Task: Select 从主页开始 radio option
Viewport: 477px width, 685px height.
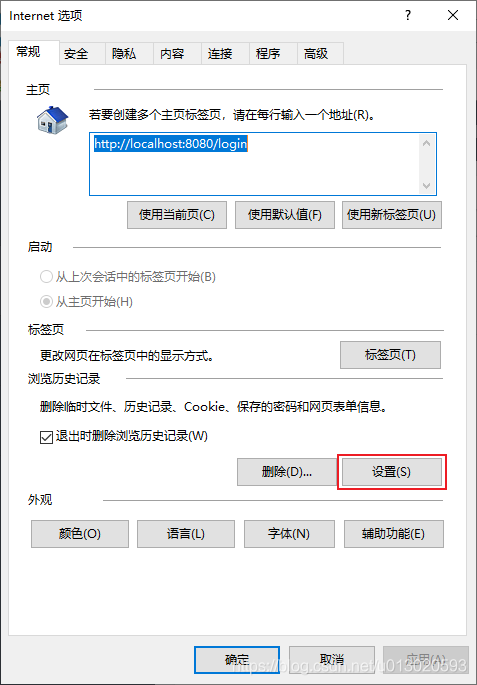Action: [x=46, y=301]
